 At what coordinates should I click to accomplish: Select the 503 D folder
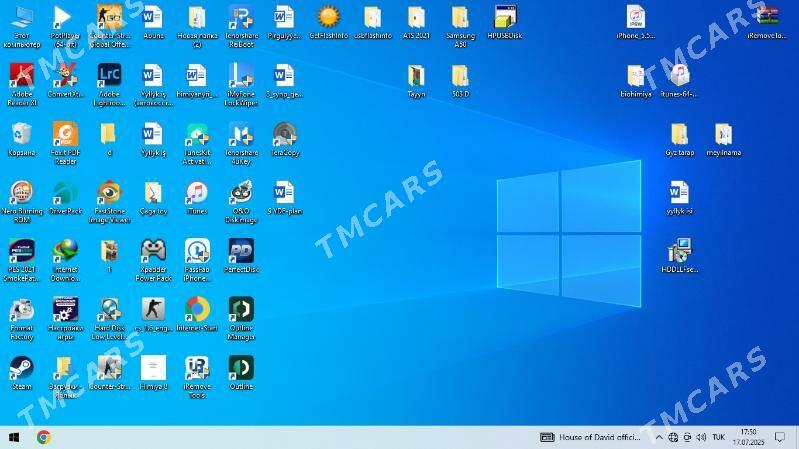click(460, 81)
